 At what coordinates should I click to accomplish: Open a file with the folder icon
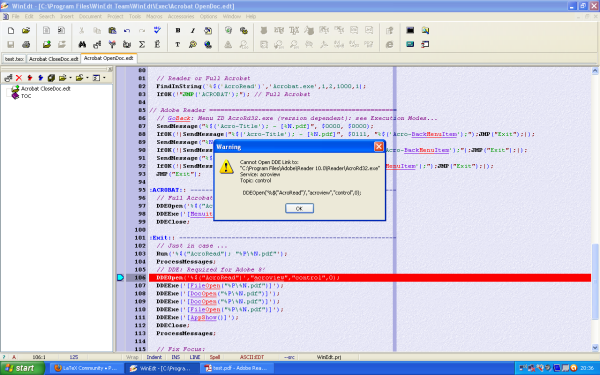[x=26, y=31]
